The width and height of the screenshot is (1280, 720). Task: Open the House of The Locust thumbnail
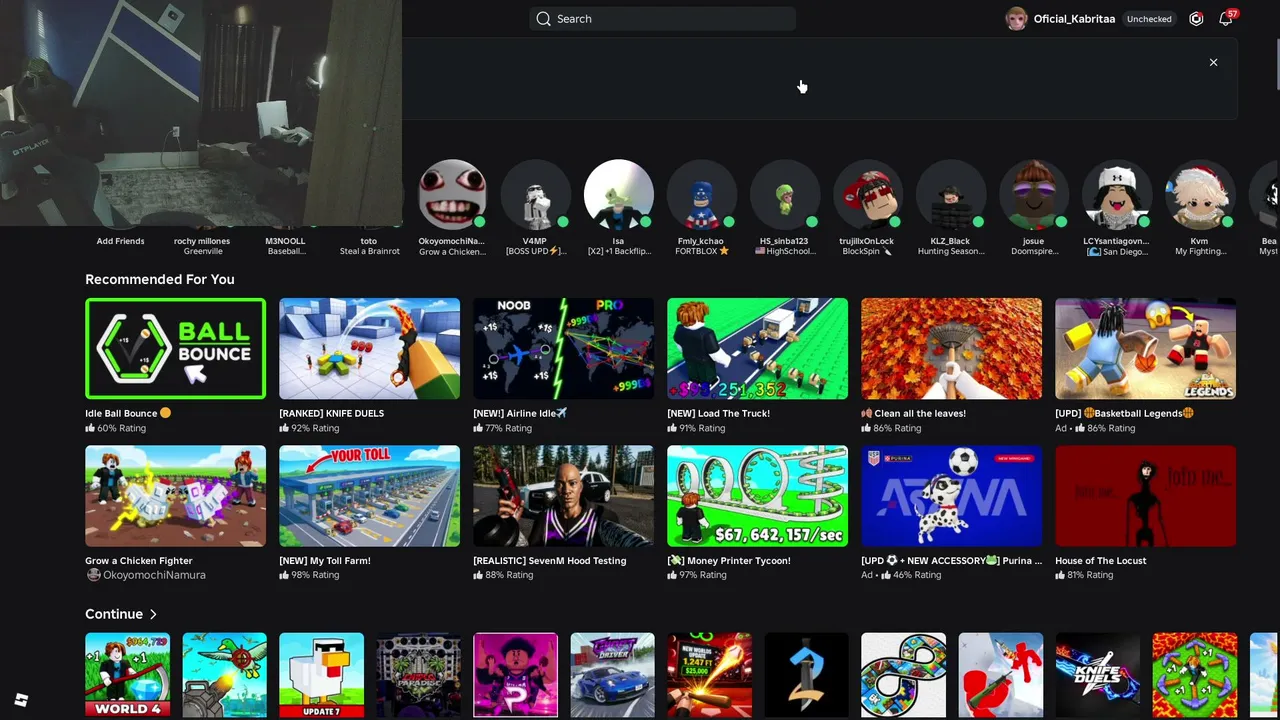tap(1146, 496)
